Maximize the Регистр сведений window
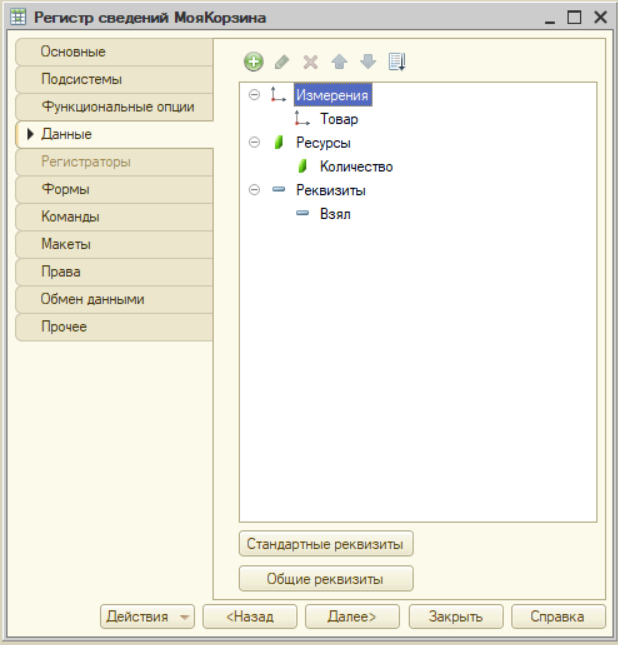The height and width of the screenshot is (645, 618). click(574, 17)
